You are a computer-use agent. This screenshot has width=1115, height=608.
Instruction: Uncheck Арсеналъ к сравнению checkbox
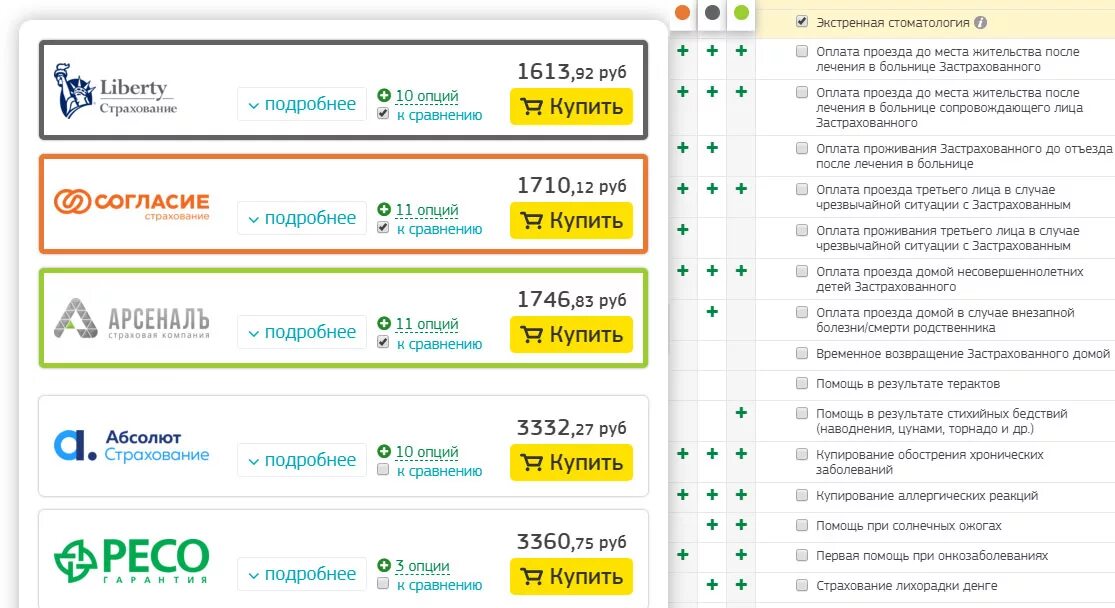coord(383,342)
